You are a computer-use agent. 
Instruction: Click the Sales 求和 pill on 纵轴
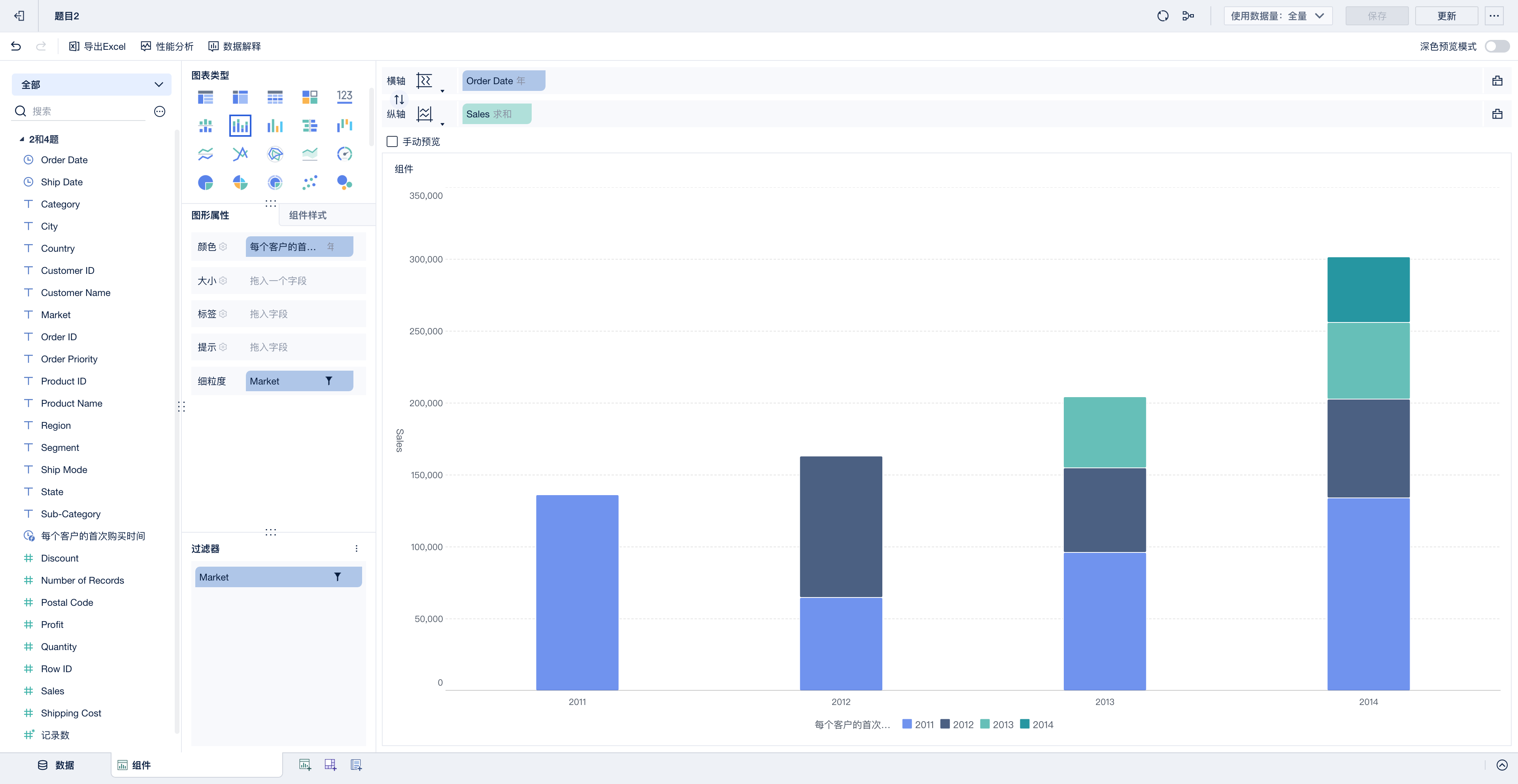point(496,114)
